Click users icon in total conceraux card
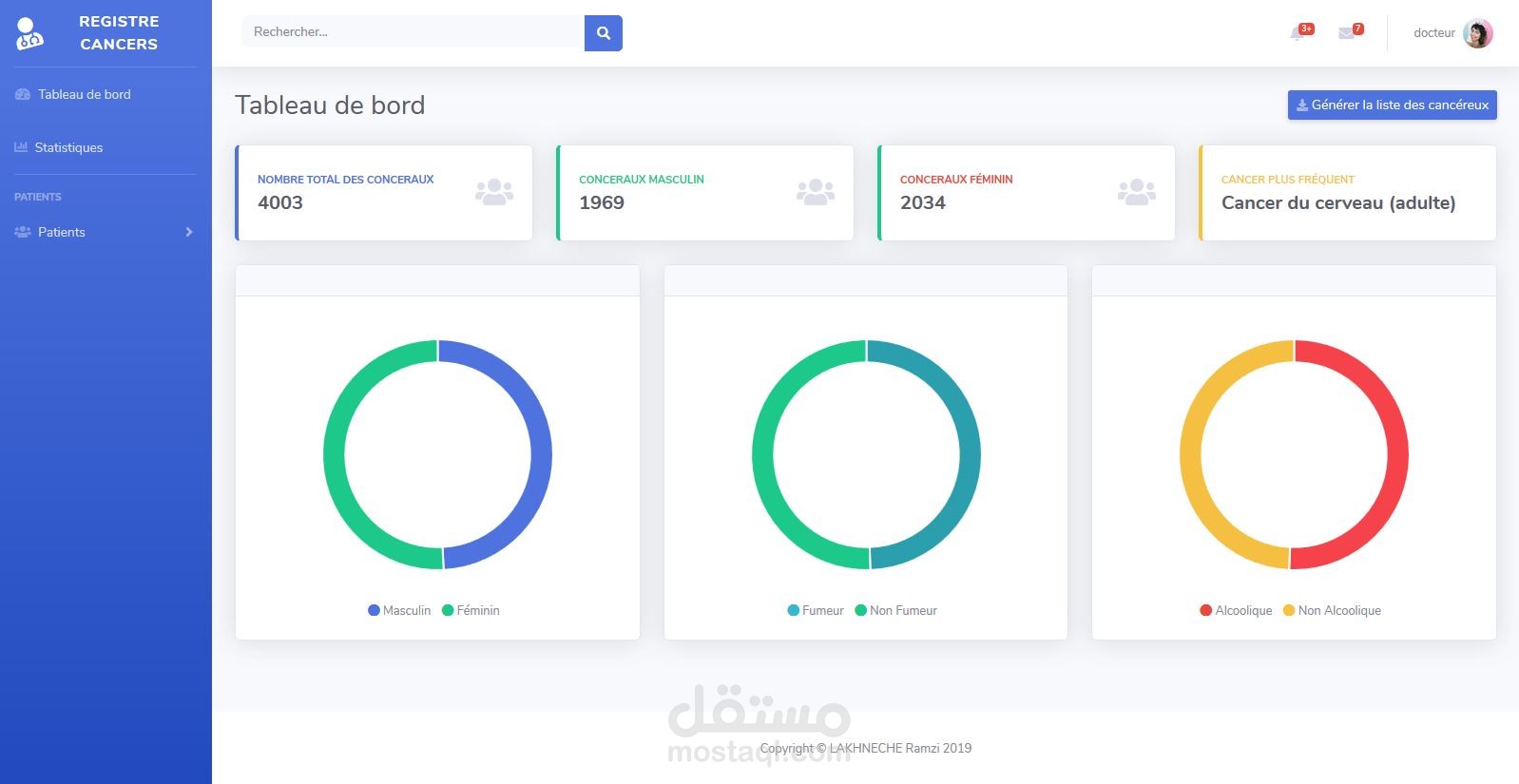The height and width of the screenshot is (784, 1519). pos(494,193)
